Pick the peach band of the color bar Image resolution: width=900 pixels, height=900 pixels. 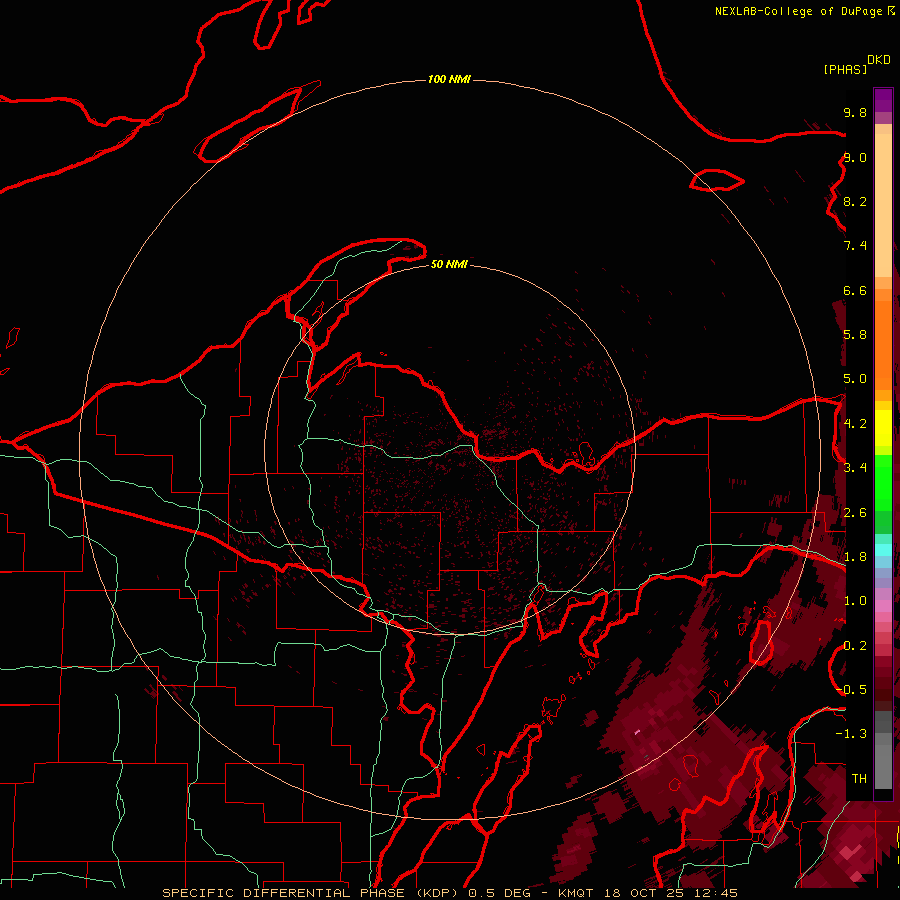883,207
